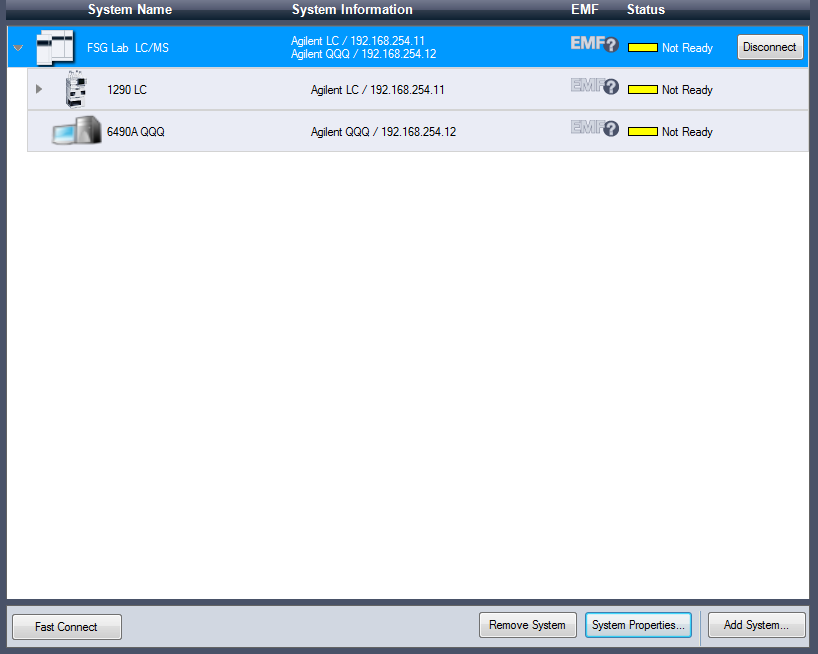This screenshot has height=654, width=818.
Task: Click yellow status bar of 1290 LC
Action: 642,90
